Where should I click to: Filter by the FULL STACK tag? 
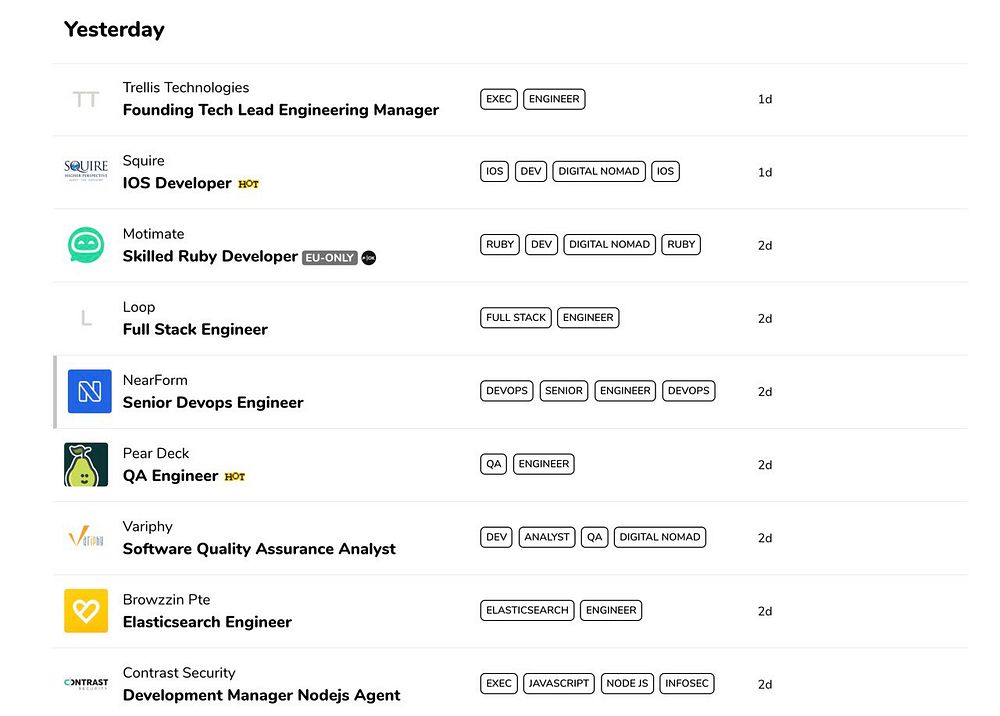pos(516,318)
